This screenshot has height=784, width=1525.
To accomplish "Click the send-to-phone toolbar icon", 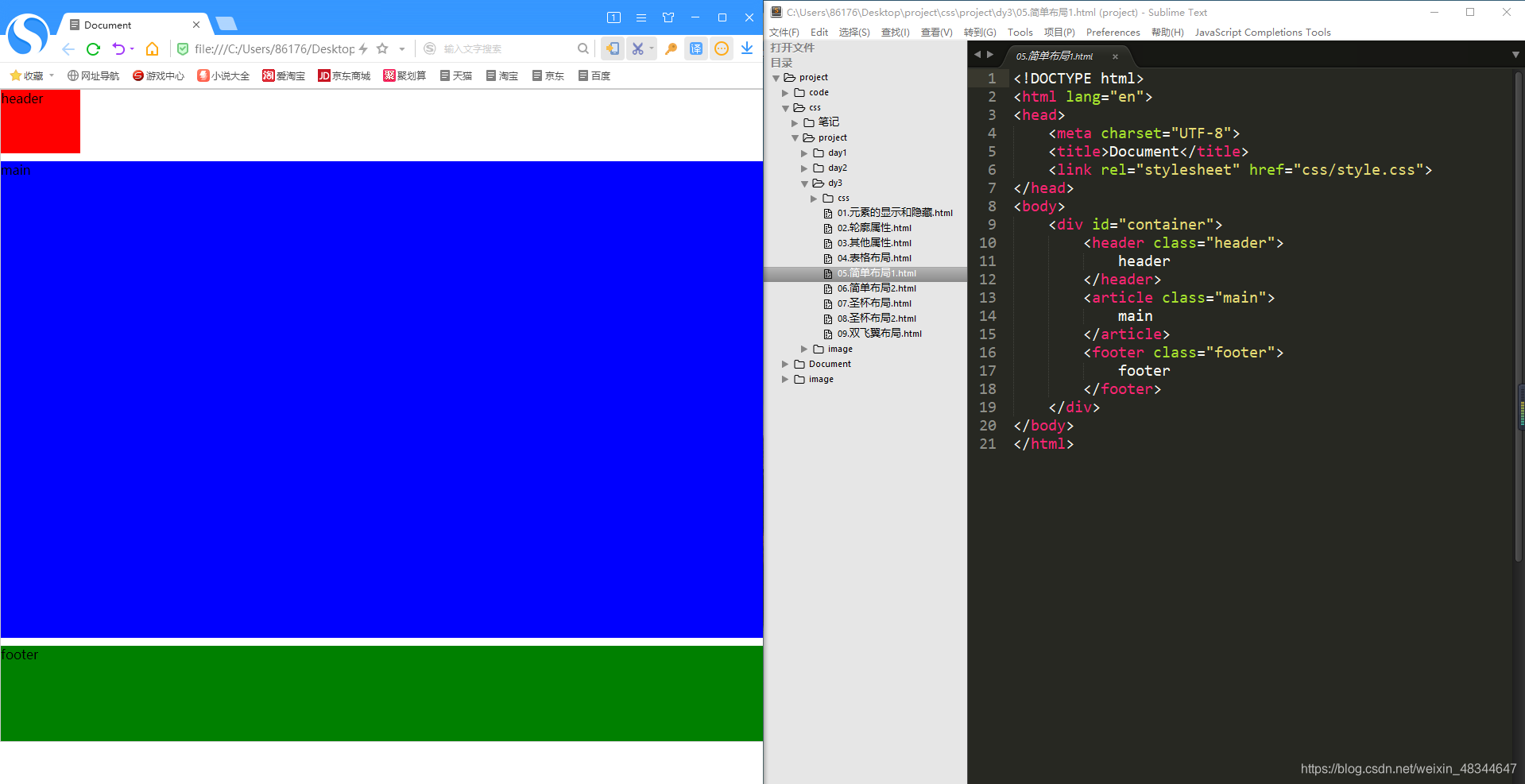I will 613,49.
